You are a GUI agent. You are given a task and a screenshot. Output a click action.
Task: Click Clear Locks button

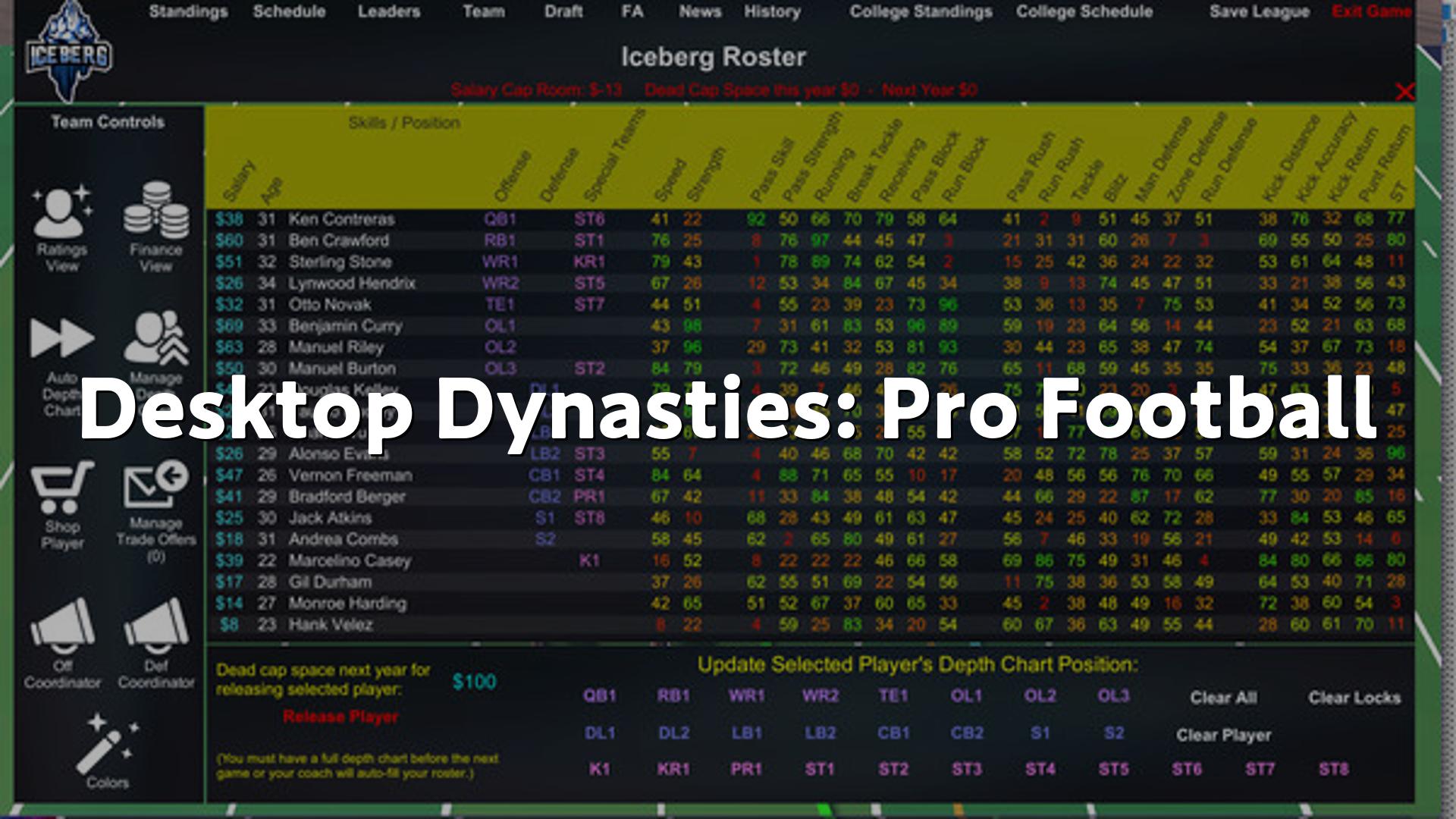[1354, 698]
